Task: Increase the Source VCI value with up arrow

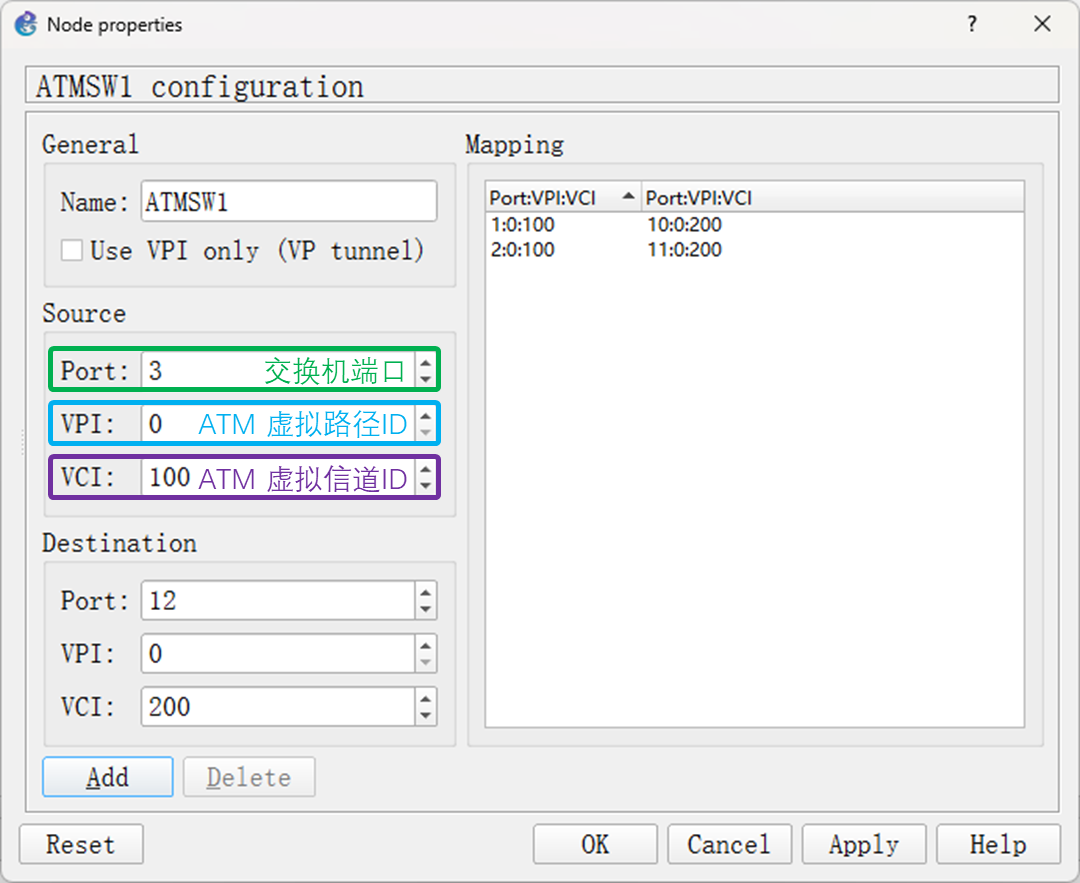Action: pyautogui.click(x=426, y=470)
